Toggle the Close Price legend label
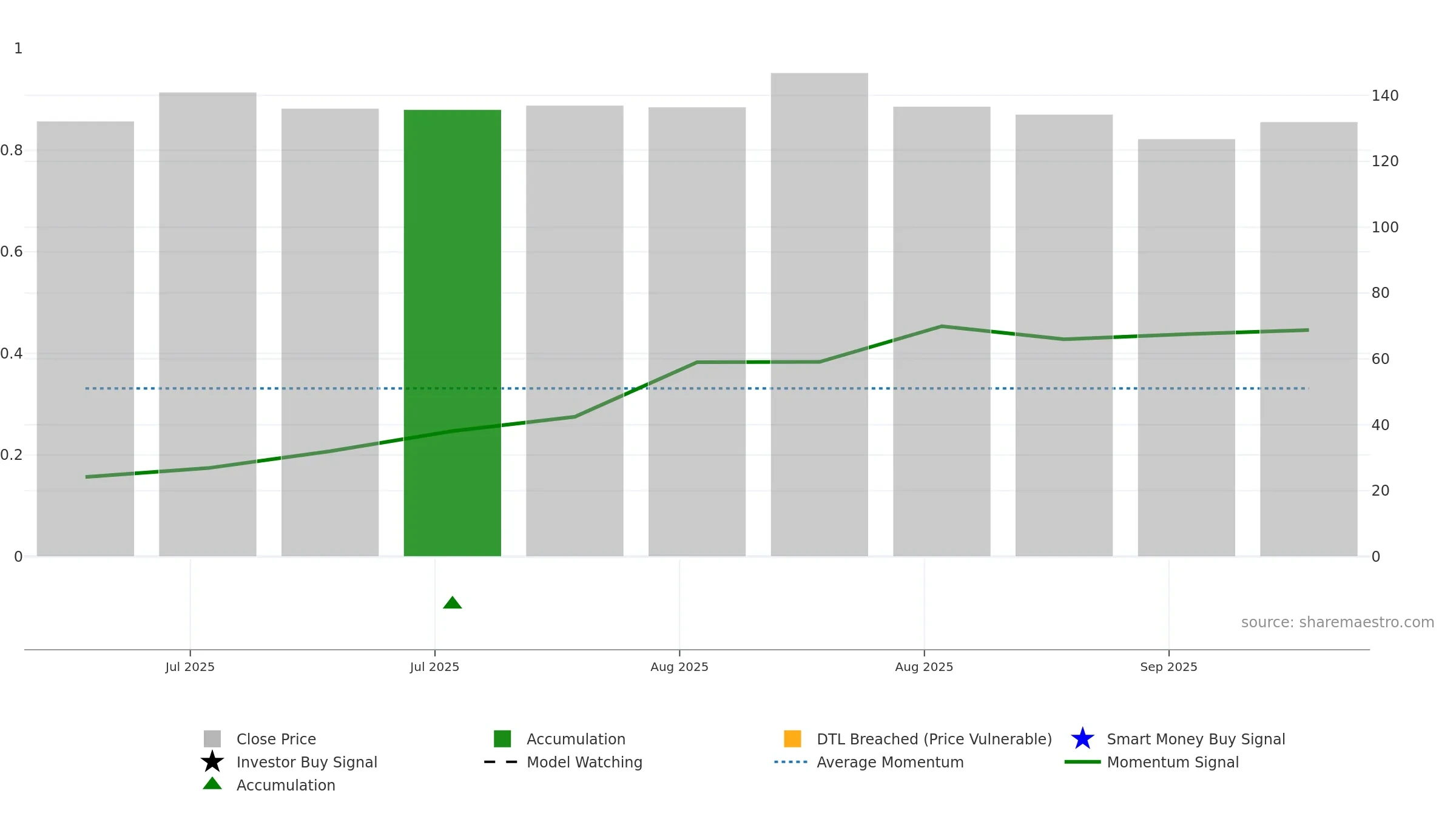The width and height of the screenshot is (1456, 819). (276, 739)
